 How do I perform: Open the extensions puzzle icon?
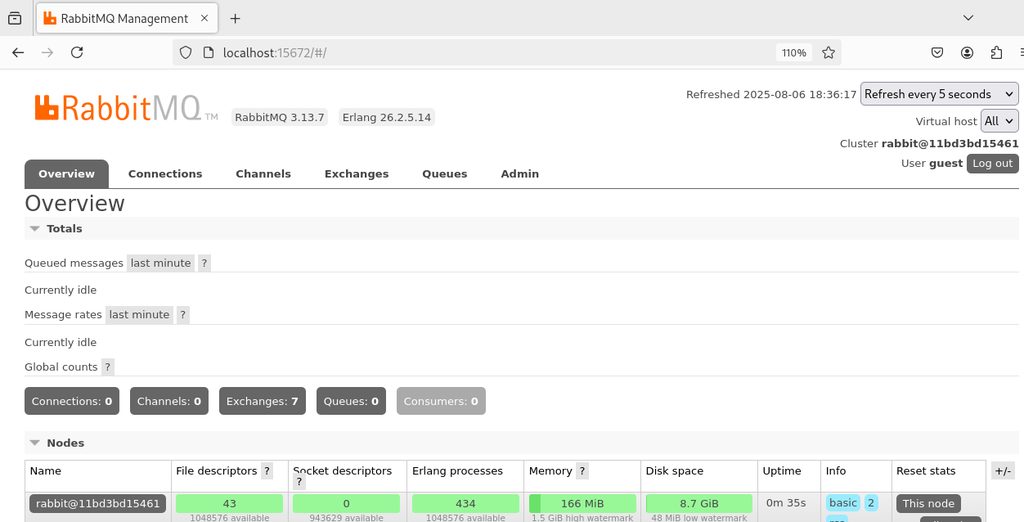(997, 53)
